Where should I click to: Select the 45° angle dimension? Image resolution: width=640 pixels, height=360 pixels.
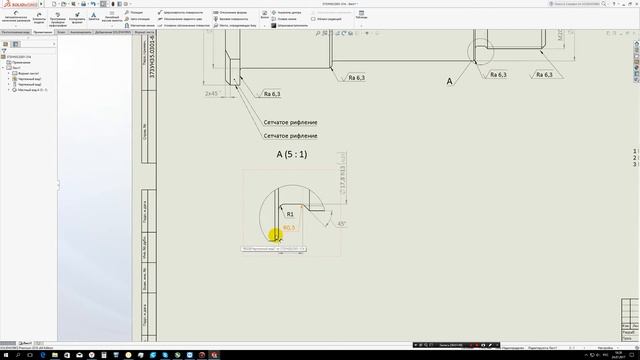click(x=342, y=224)
